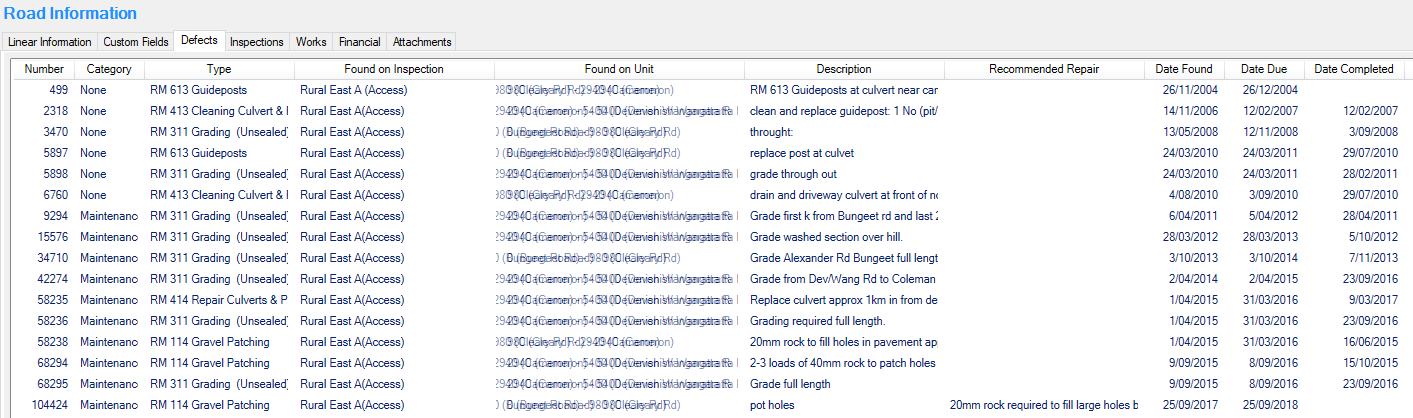1413x418 pixels.
Task: Open the Works tab
Action: 311,42
